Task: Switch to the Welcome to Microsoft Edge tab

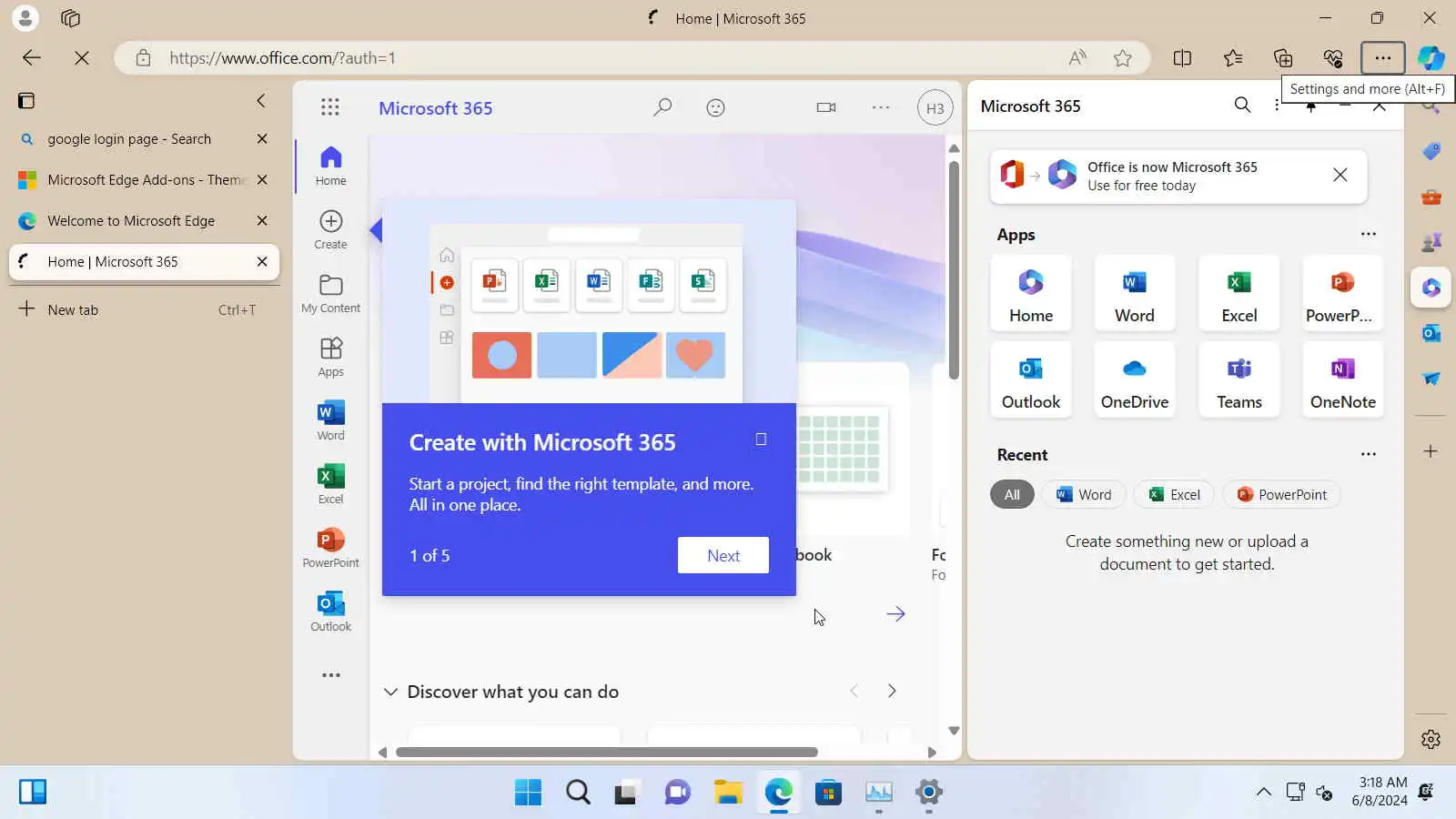Action: 130,221
